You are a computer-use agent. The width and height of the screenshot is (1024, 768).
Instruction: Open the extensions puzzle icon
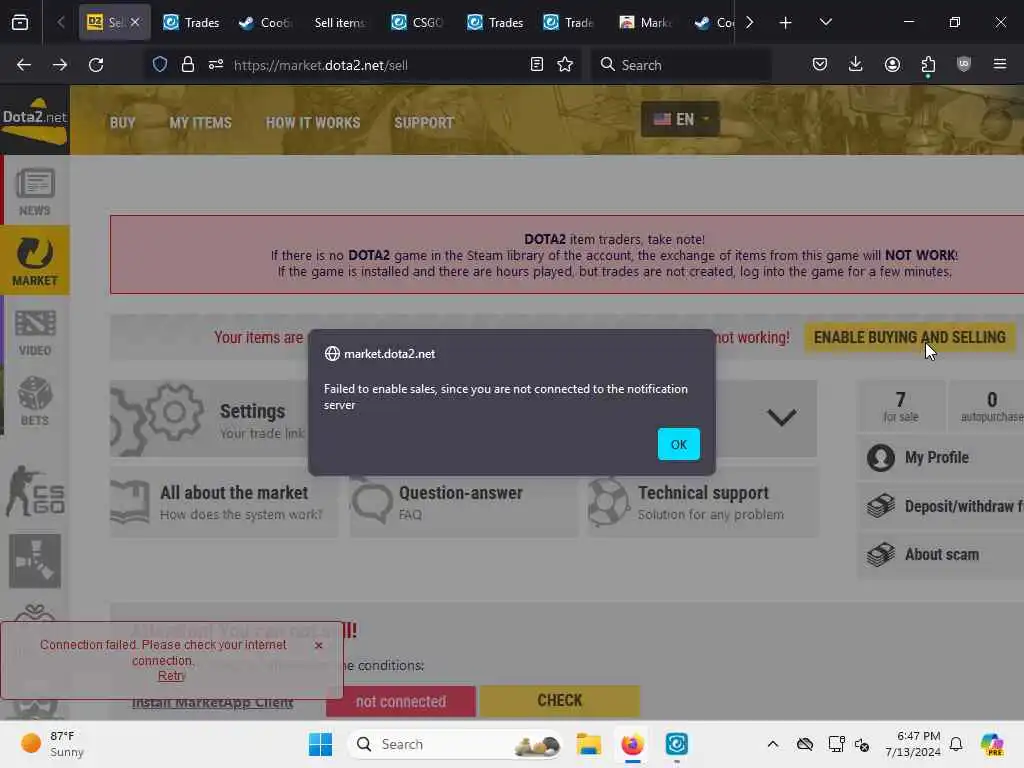tap(928, 64)
